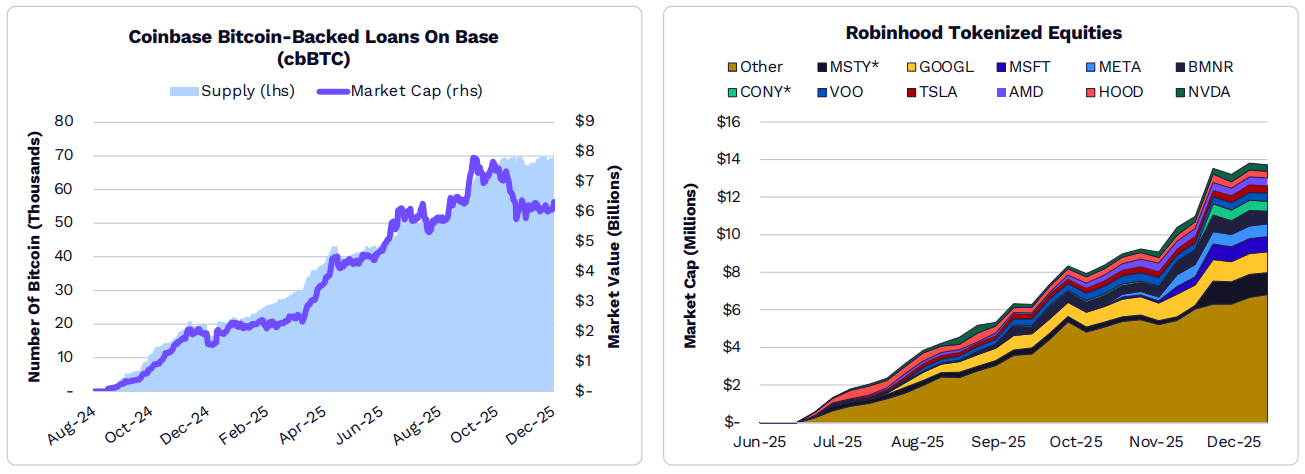Click the Number Of Bitcoin axis title
The image size is (1305, 474).
pyautogui.click(x=35, y=257)
